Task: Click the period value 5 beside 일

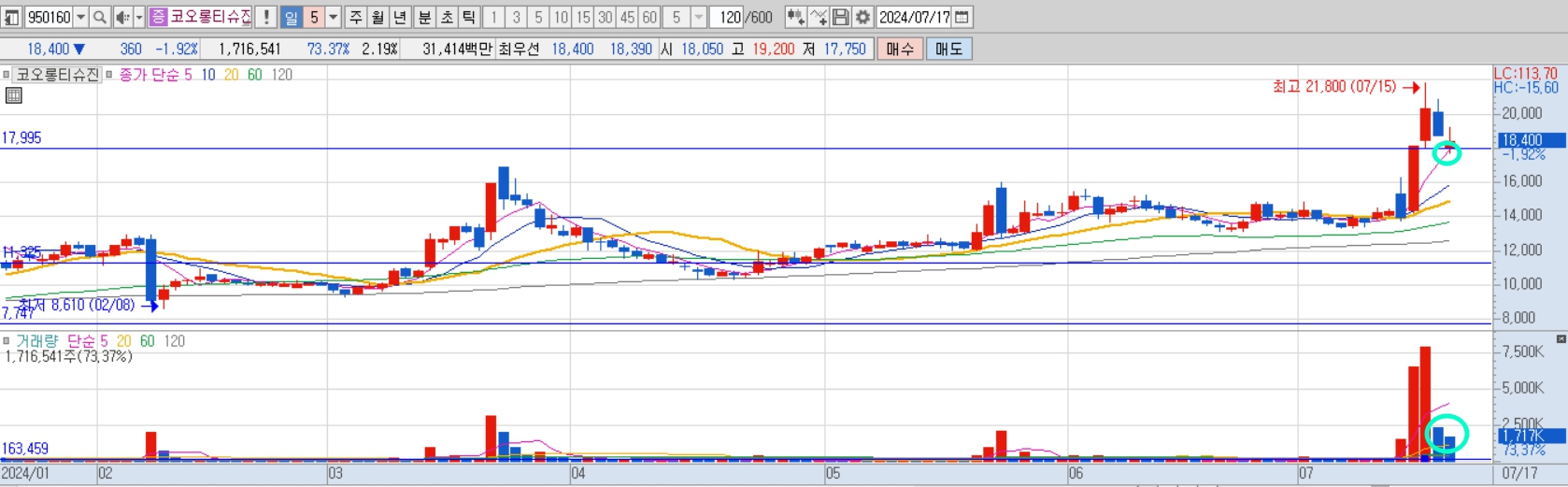Action: [314, 17]
